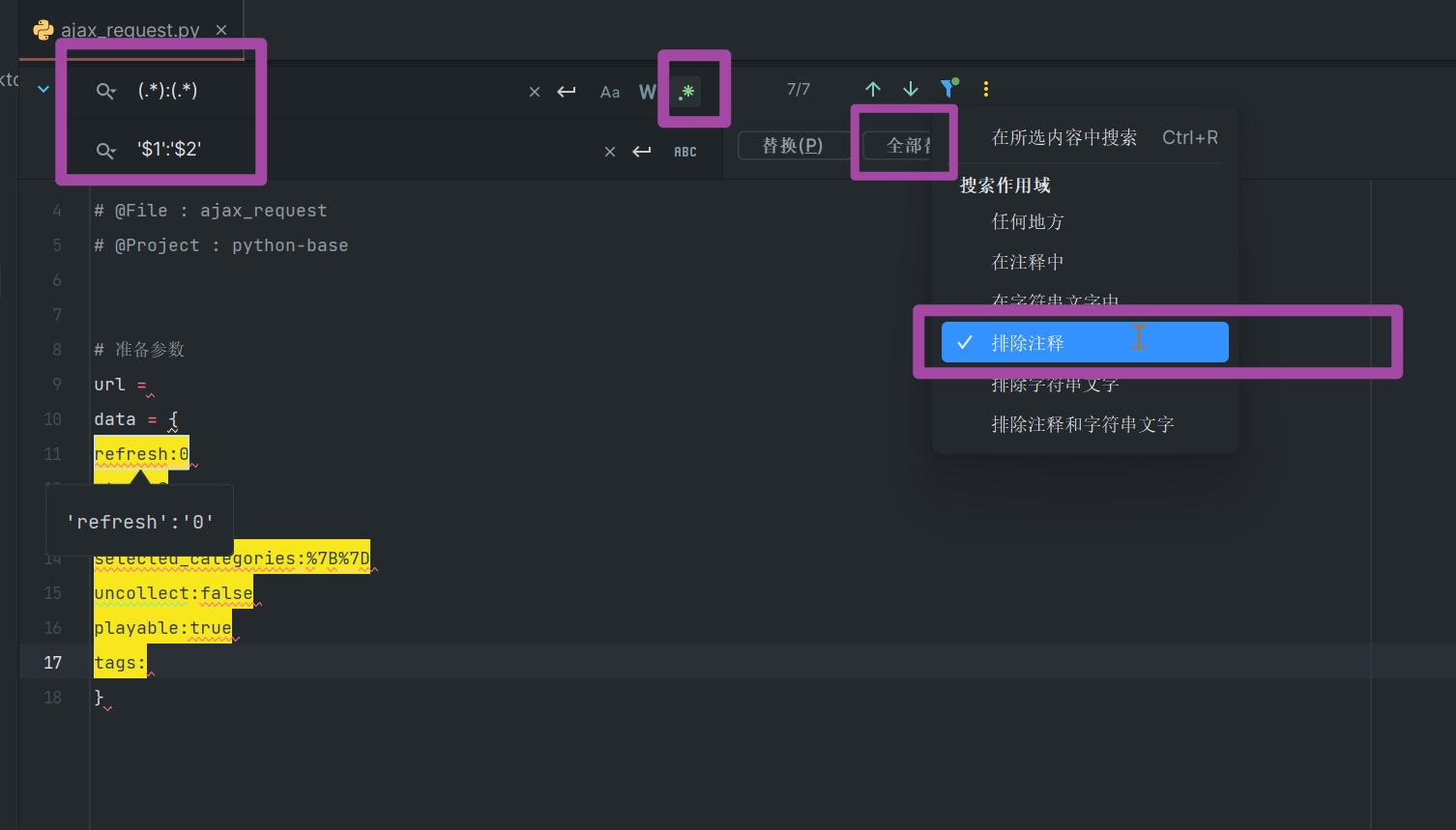This screenshot has height=830, width=1456.
Task: Click the 替换(P) button
Action: pos(795,144)
